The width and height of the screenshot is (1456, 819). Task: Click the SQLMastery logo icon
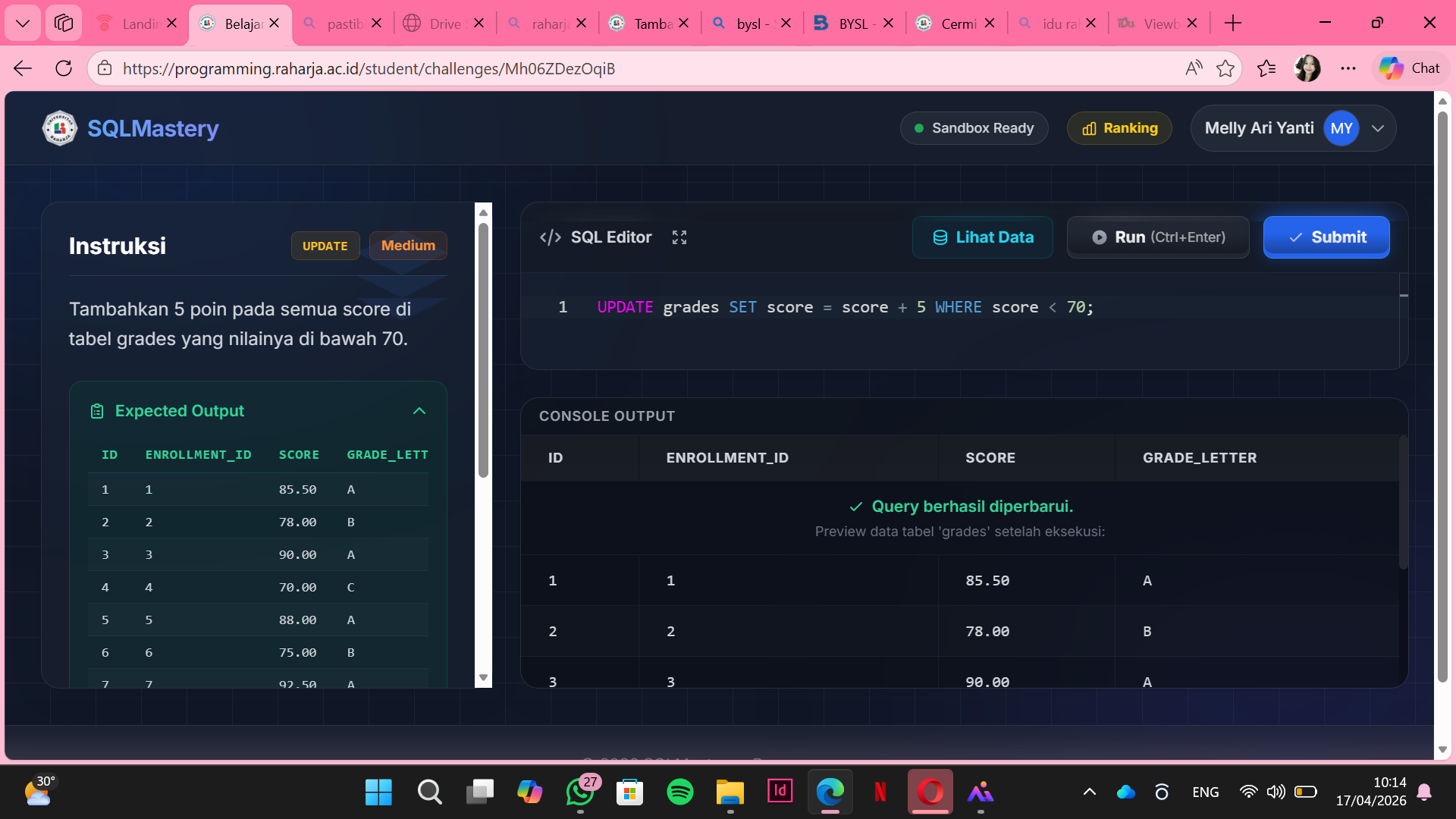click(59, 128)
